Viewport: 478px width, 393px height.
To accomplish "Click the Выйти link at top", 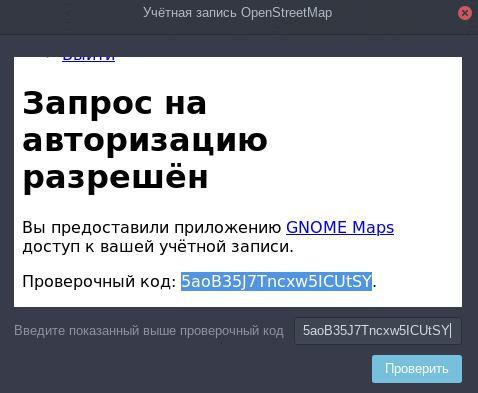I will click(x=88, y=58).
